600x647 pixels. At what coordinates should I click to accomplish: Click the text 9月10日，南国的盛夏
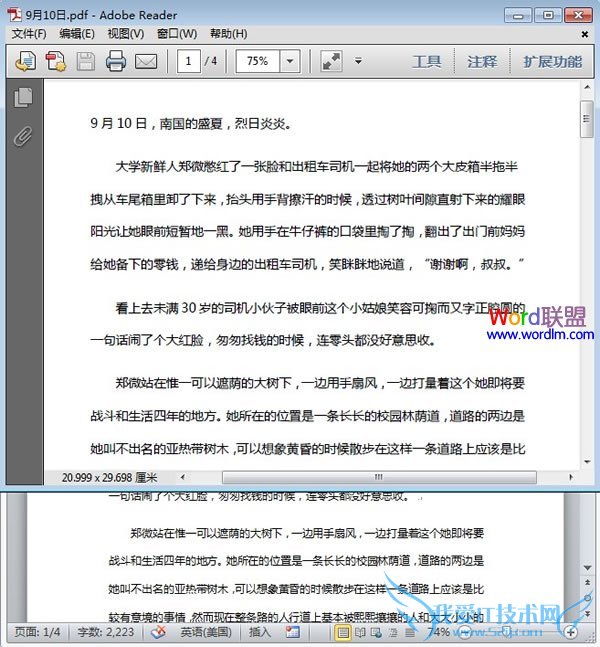(x=156, y=123)
